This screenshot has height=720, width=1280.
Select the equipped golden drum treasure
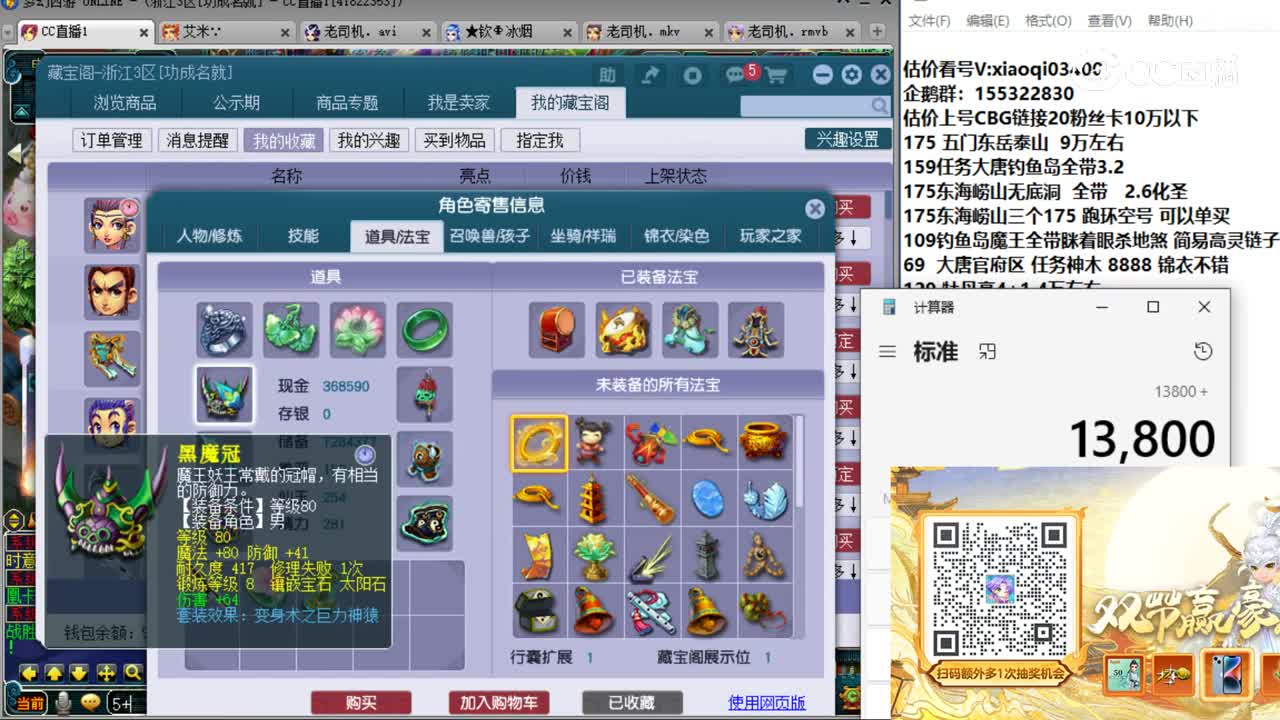click(623, 330)
